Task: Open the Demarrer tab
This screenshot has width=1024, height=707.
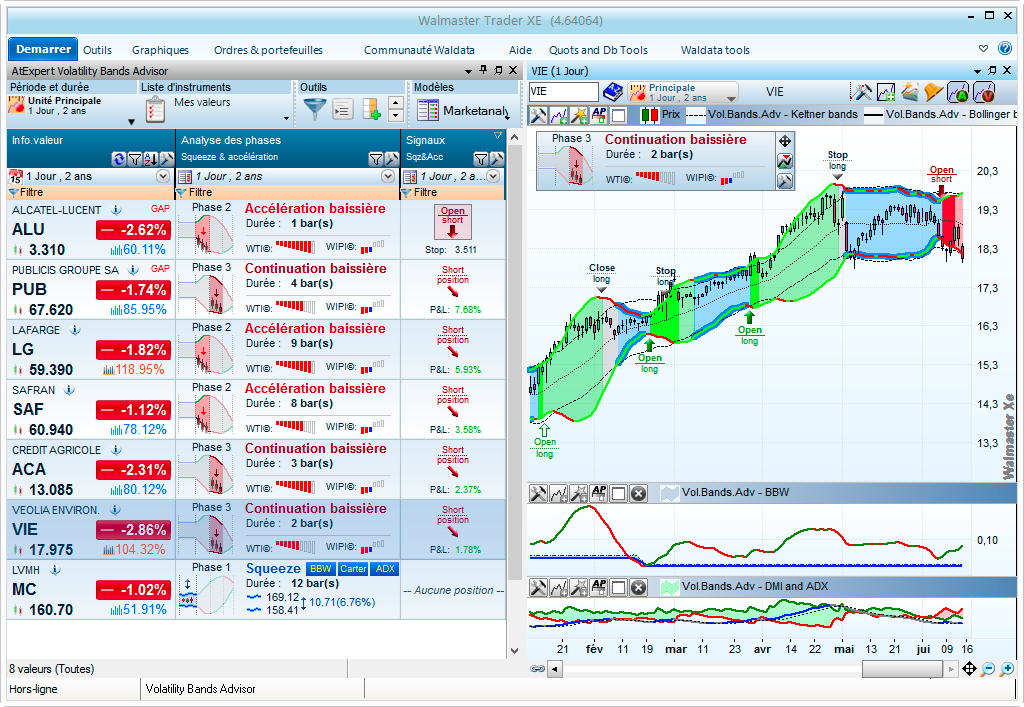Action: click(43, 49)
